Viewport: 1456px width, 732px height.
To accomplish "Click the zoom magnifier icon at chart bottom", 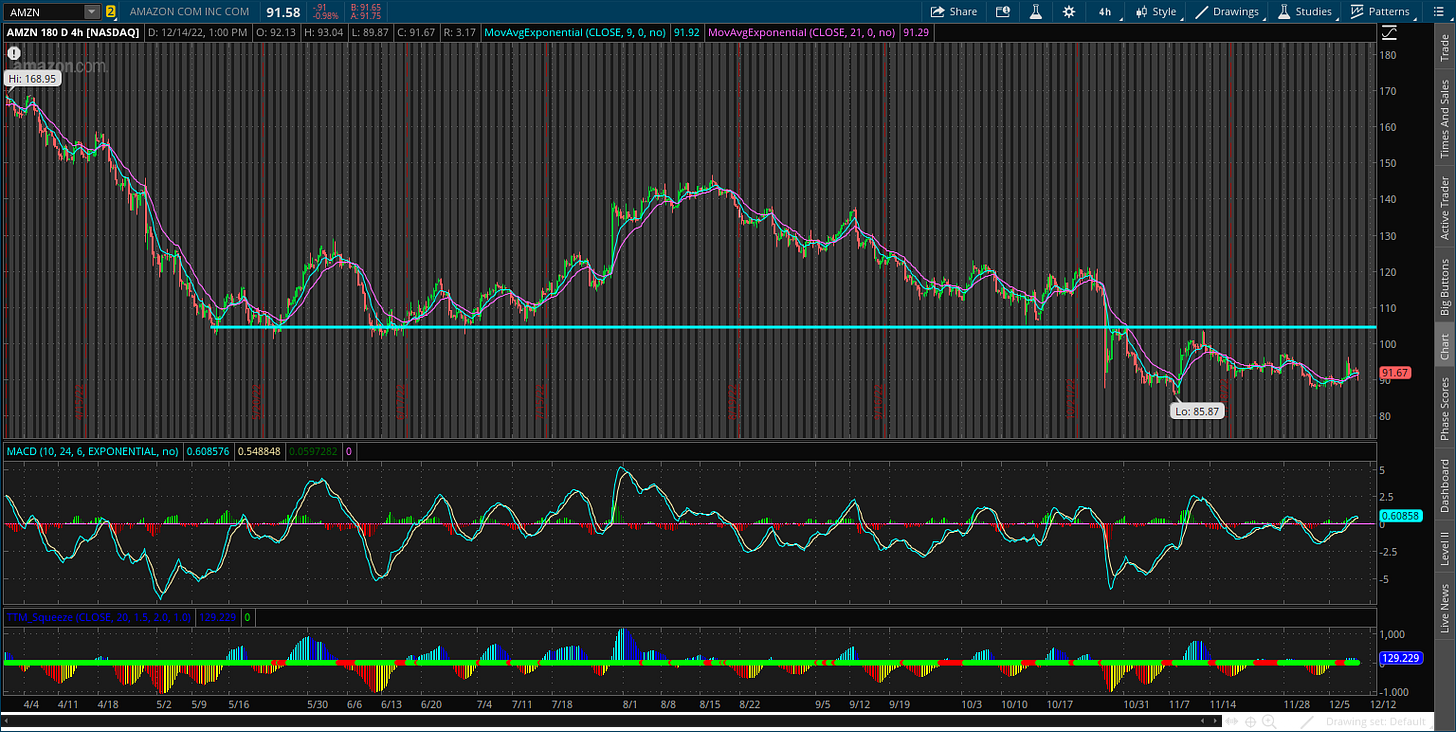I will pyautogui.click(x=1268, y=721).
